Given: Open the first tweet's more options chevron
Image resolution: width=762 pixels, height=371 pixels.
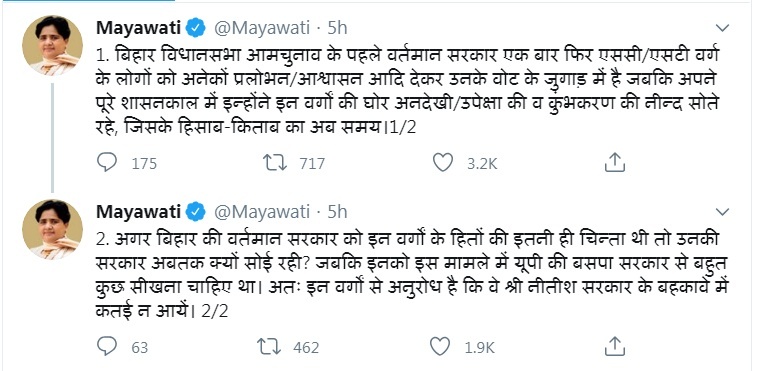Looking at the screenshot, I should pyautogui.click(x=723, y=28).
